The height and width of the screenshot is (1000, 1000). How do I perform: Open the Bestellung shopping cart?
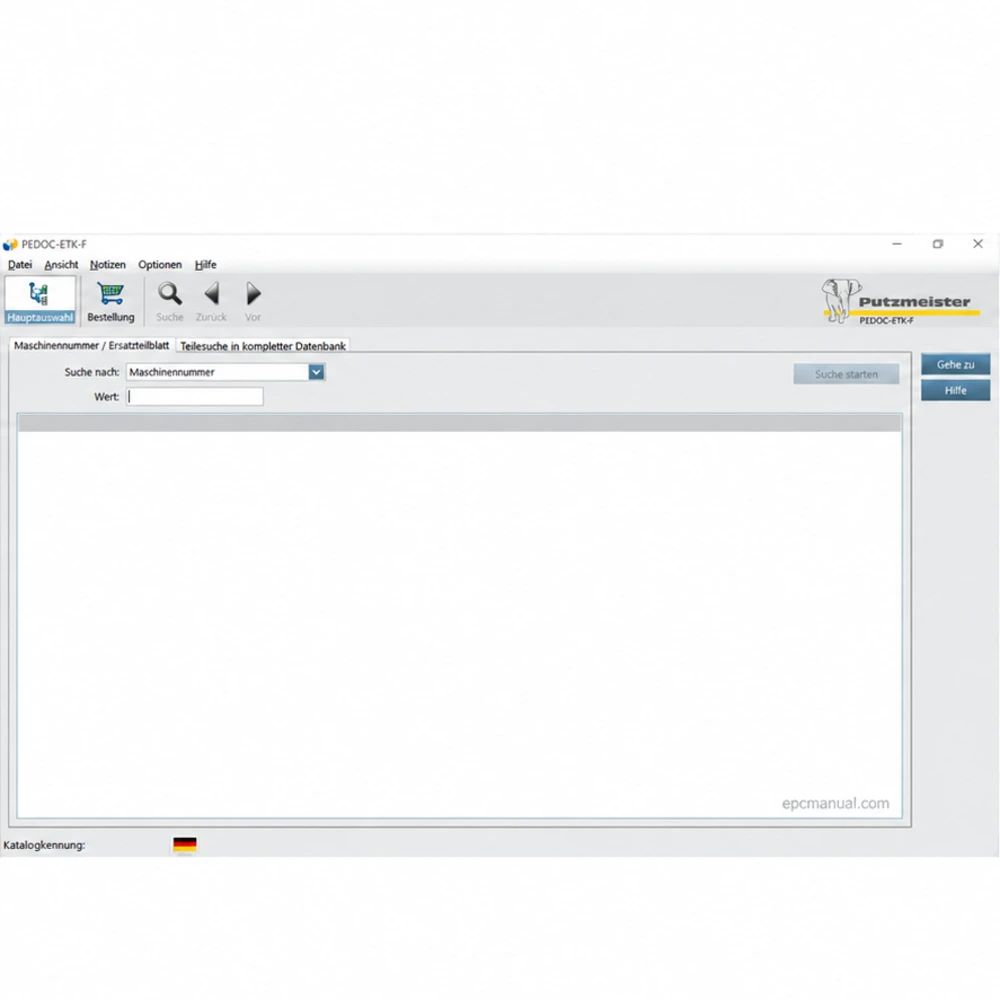point(110,300)
